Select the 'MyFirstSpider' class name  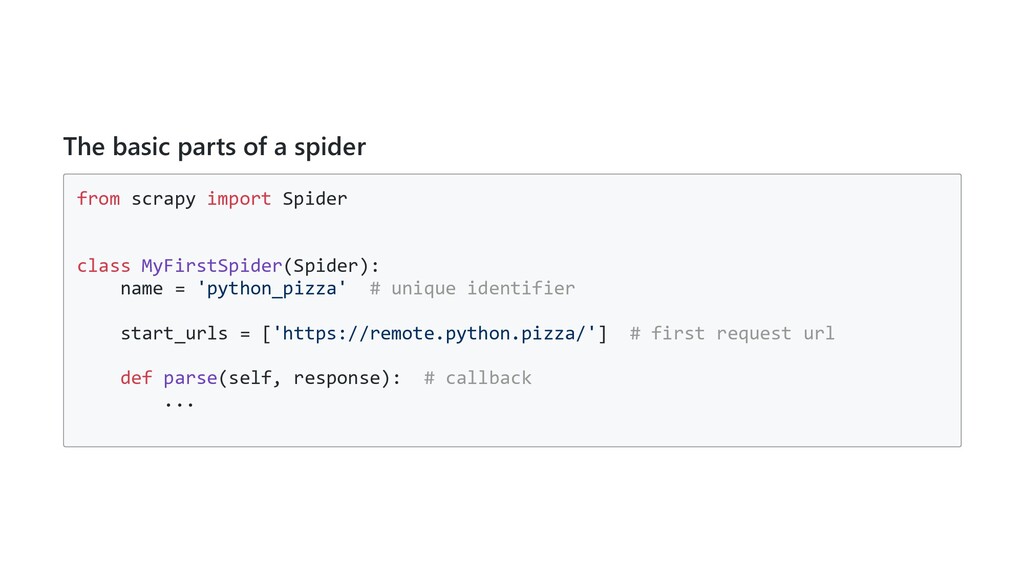pyautogui.click(x=212, y=265)
